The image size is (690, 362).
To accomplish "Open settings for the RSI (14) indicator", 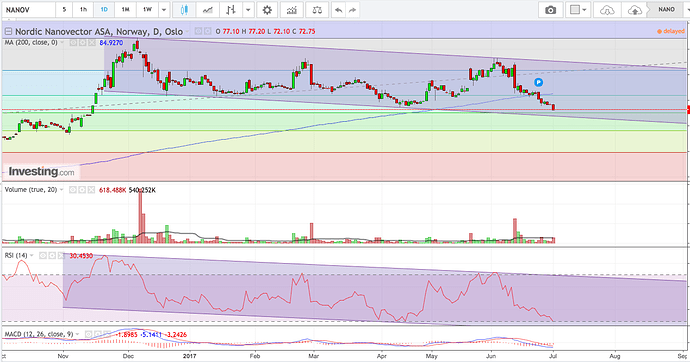I will [52, 255].
